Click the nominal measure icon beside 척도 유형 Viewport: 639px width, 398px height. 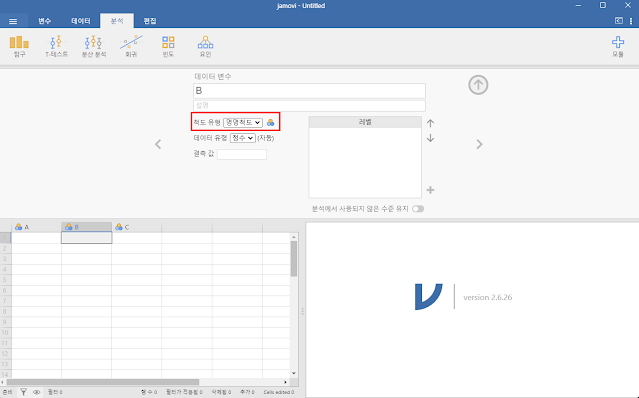pos(271,122)
